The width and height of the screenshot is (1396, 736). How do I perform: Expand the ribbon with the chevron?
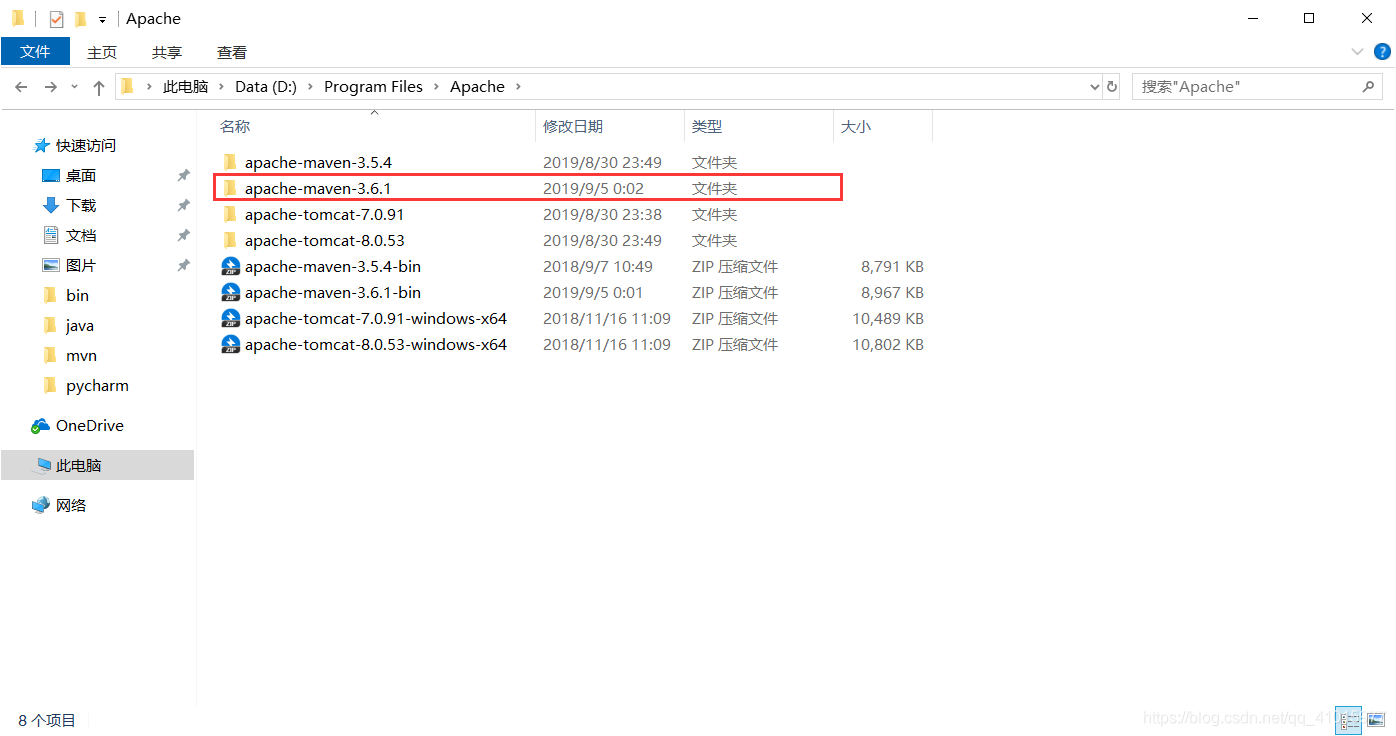pos(1357,52)
